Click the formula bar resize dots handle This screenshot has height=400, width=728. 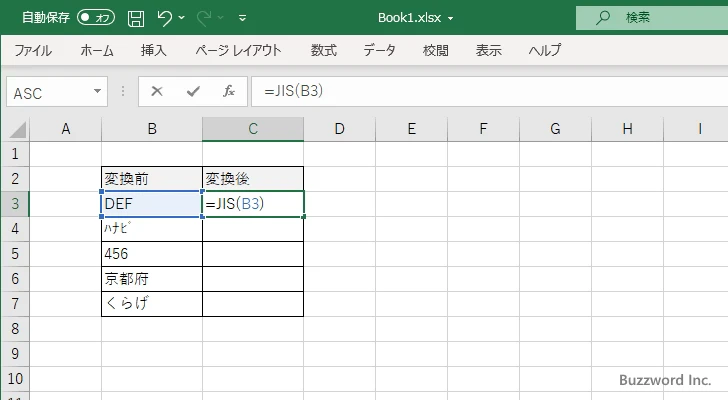tap(123, 91)
